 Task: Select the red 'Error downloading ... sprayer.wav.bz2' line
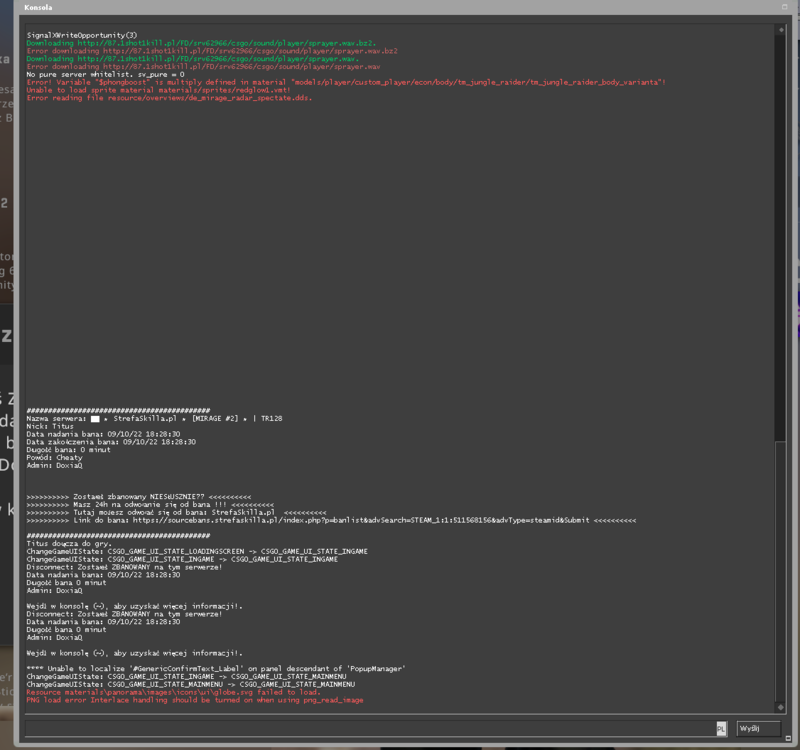click(212, 51)
